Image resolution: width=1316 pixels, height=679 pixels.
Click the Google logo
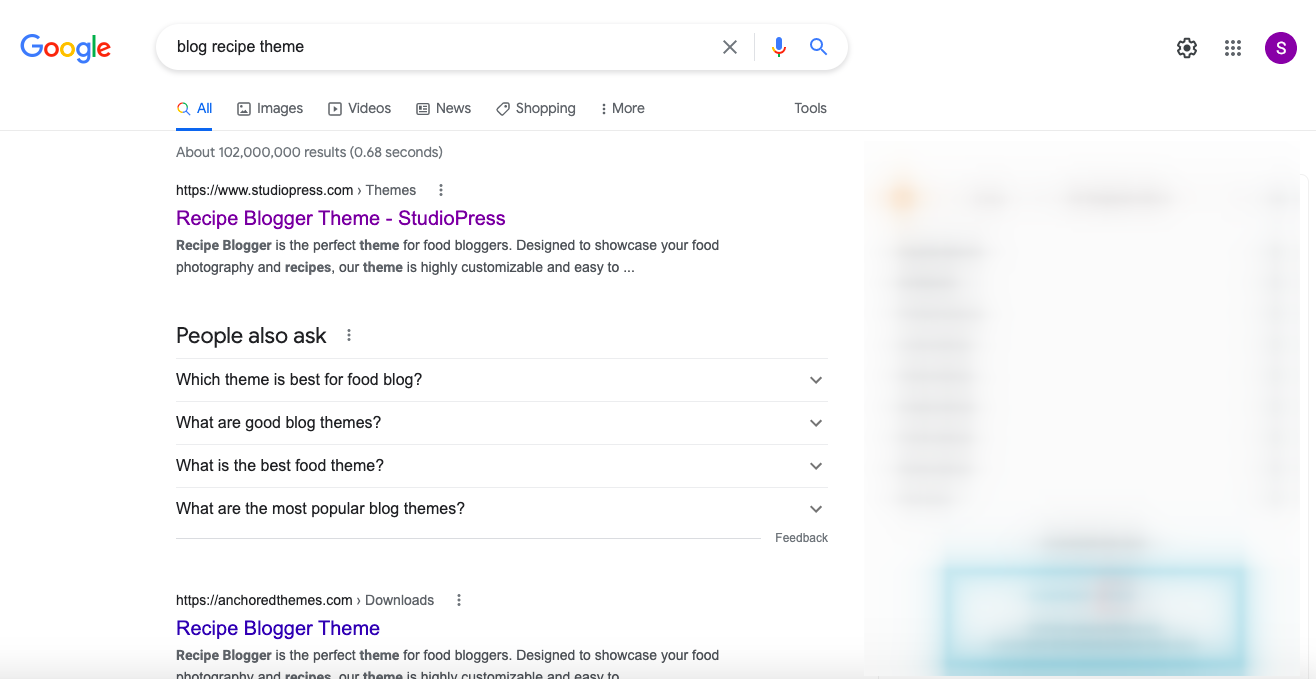(66, 48)
